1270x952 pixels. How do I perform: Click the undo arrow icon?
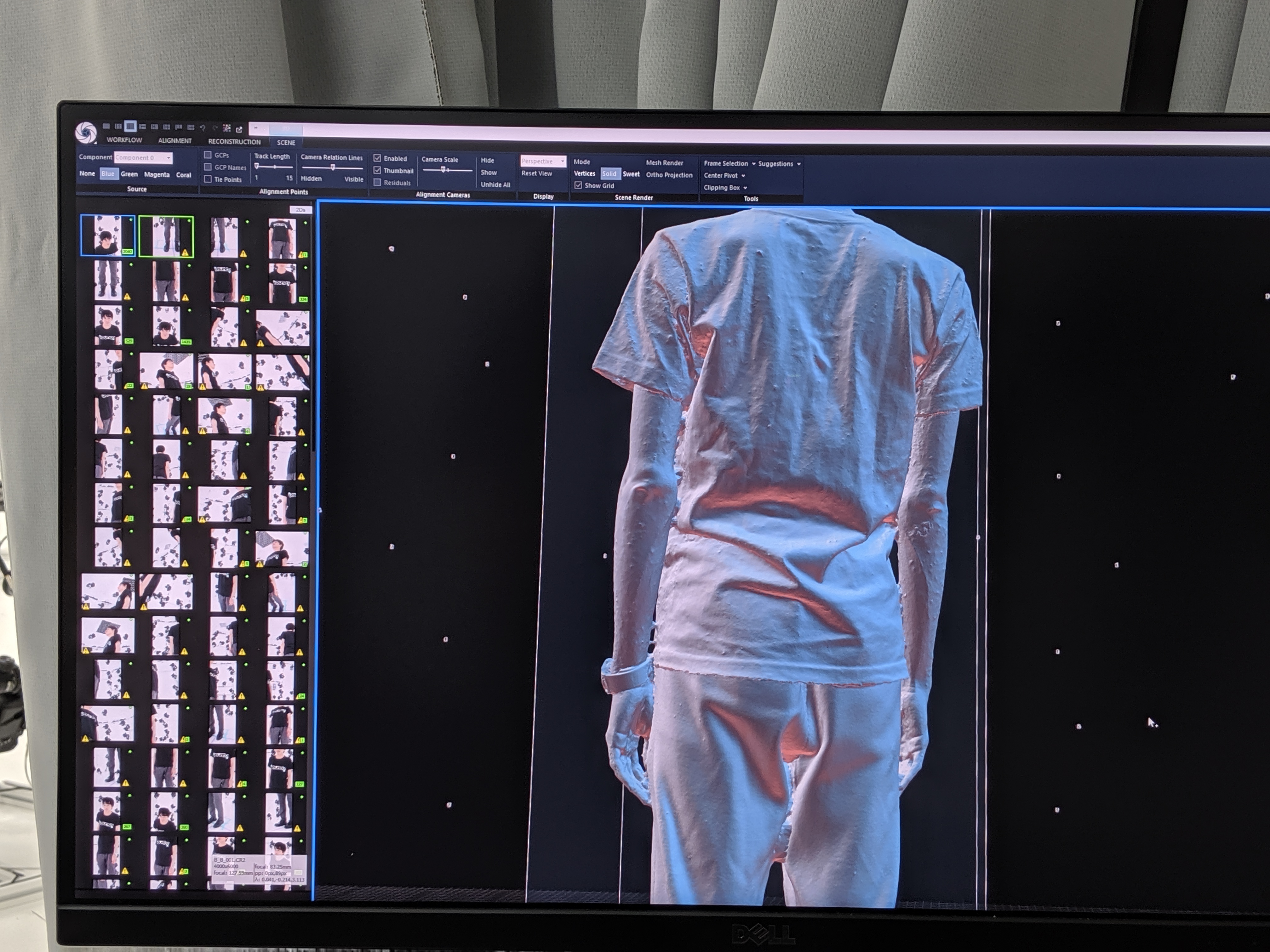coord(203,128)
